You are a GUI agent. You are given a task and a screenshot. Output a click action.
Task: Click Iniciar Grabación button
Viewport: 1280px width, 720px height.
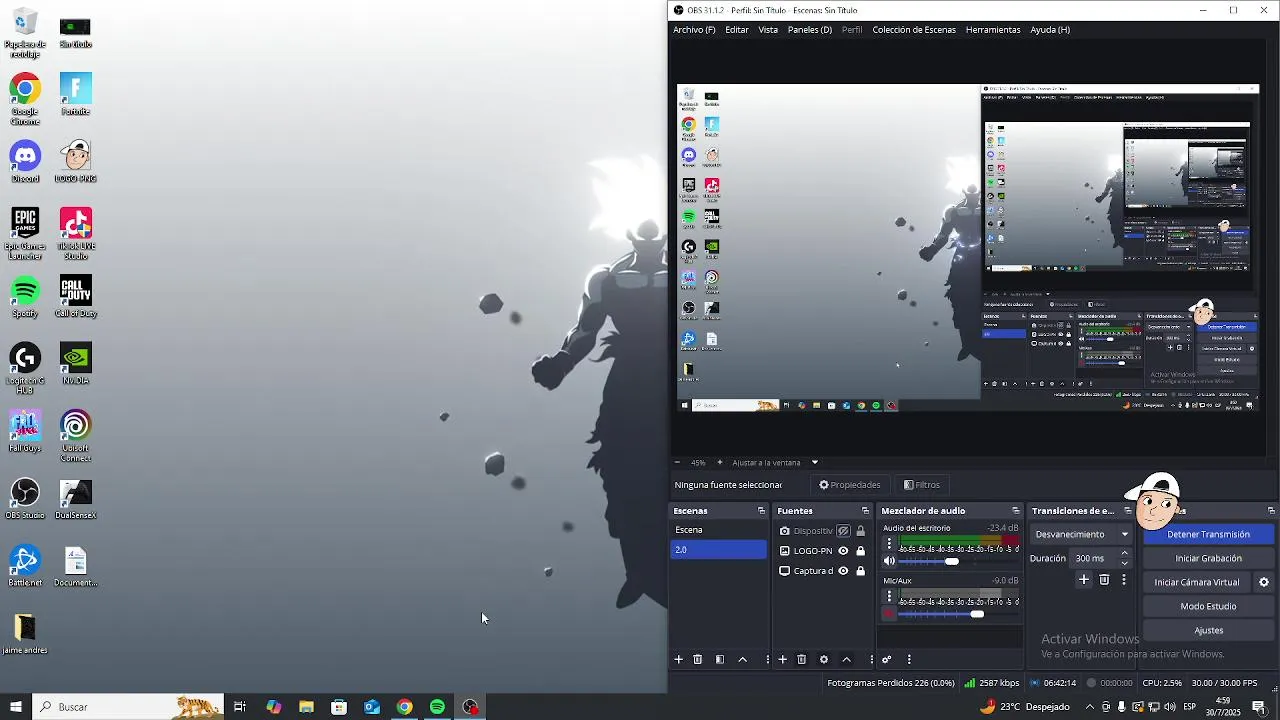1208,559
